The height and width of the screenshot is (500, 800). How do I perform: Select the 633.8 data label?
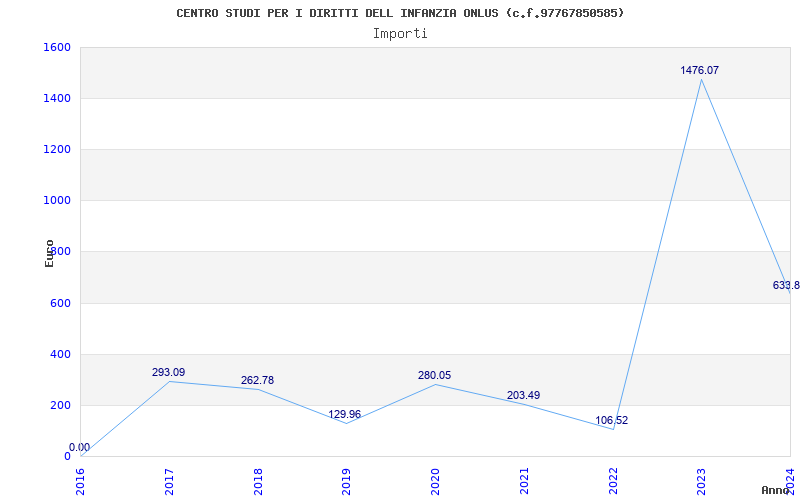(786, 285)
